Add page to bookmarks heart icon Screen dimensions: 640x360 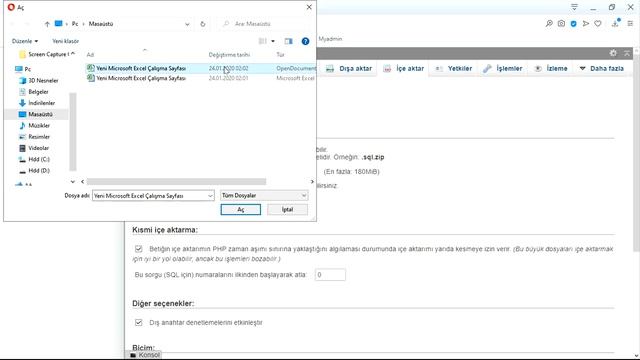point(598,24)
